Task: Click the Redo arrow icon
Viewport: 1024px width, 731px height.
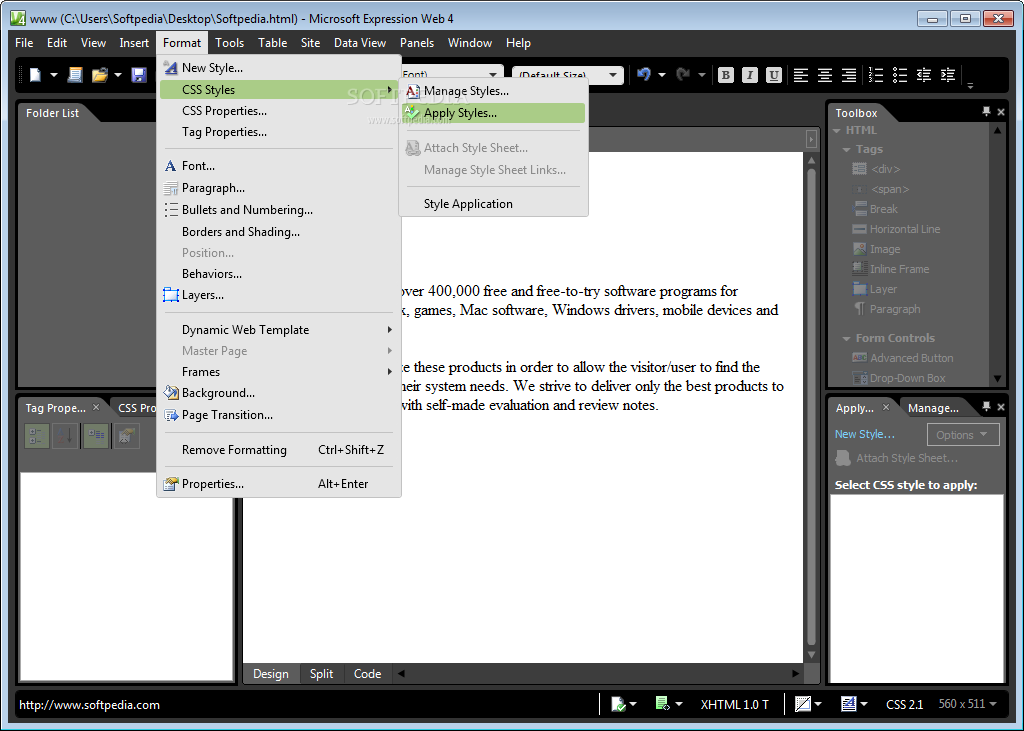Action: [x=683, y=74]
